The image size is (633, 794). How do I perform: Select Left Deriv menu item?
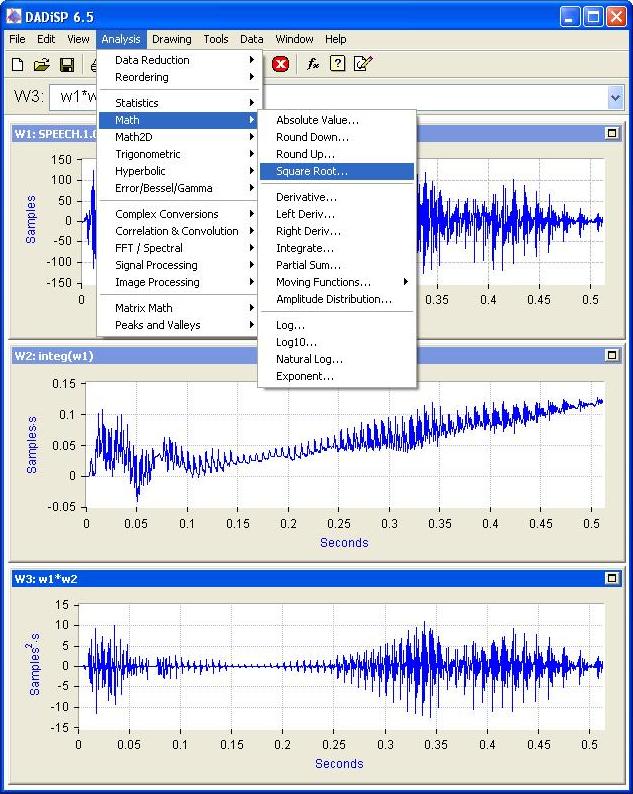[337, 214]
